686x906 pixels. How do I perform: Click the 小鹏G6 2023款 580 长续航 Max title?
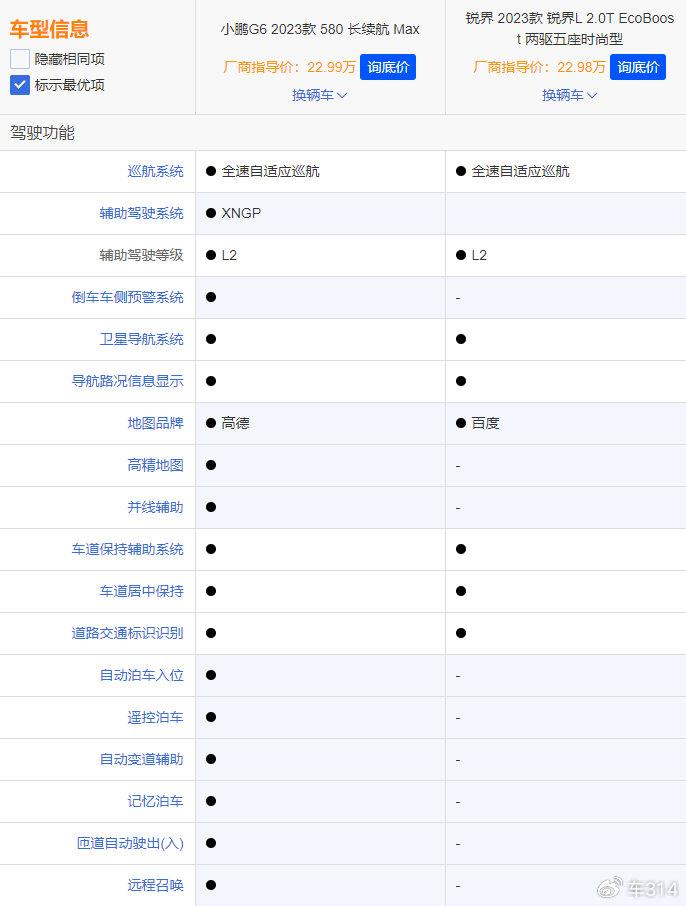pos(320,29)
